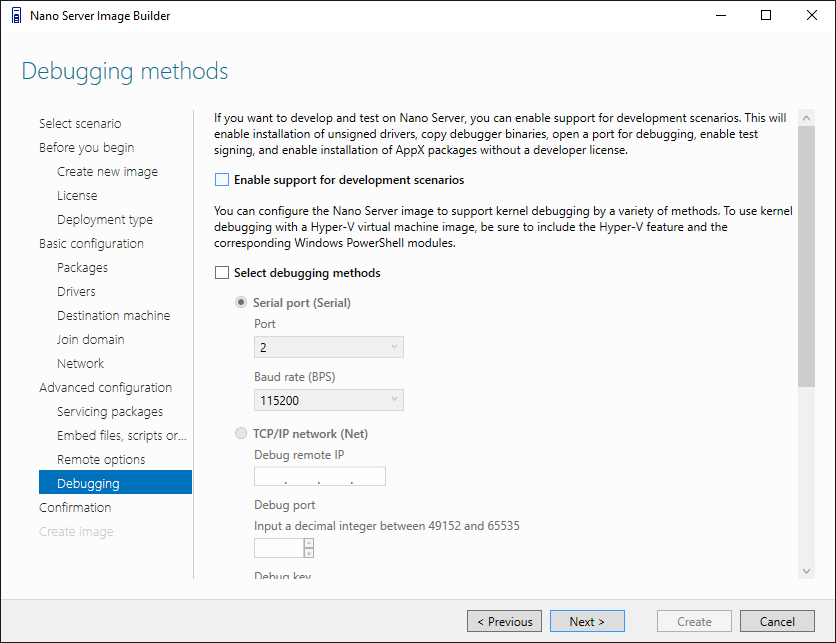This screenshot has height=643, width=836.
Task: Minimize the Image Builder window
Action: (720, 15)
